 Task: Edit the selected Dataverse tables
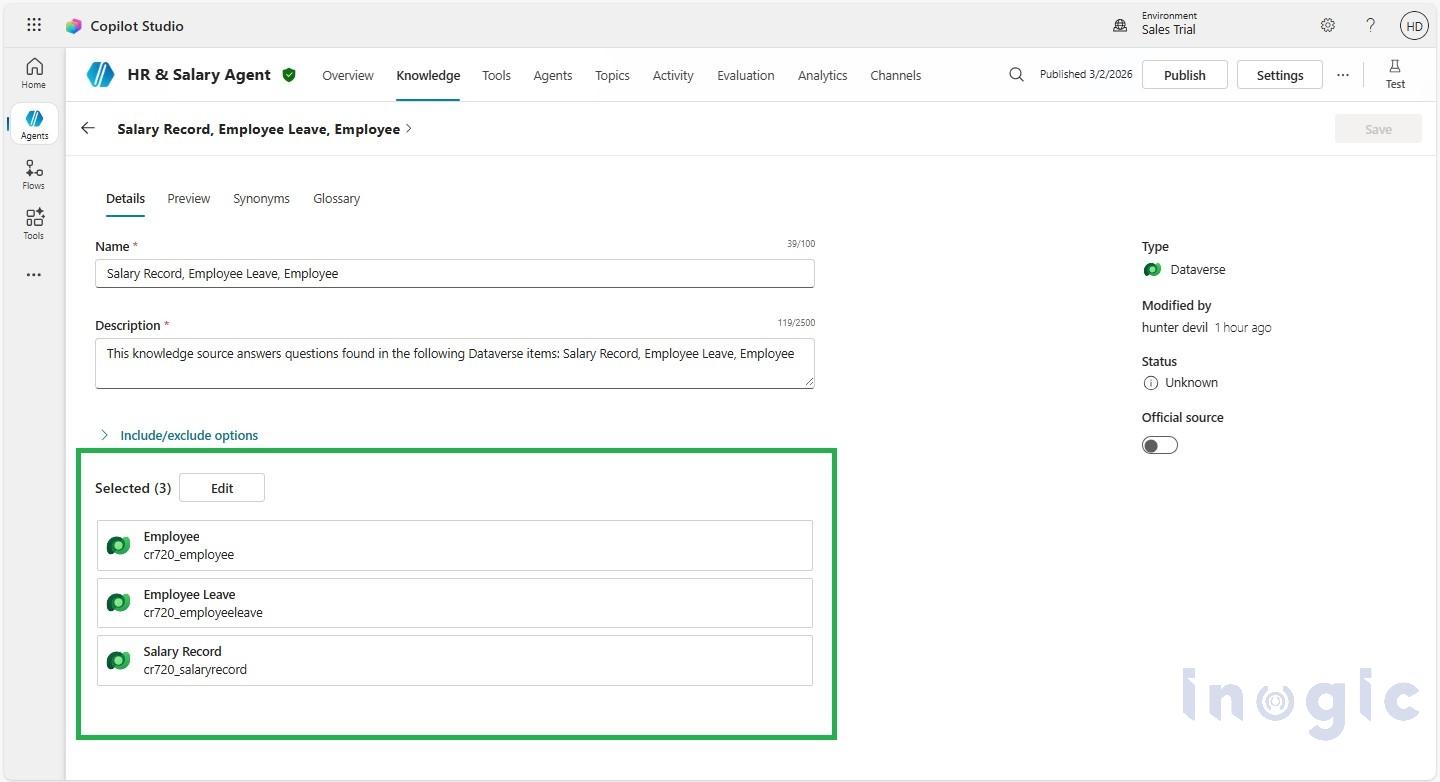[x=221, y=487]
